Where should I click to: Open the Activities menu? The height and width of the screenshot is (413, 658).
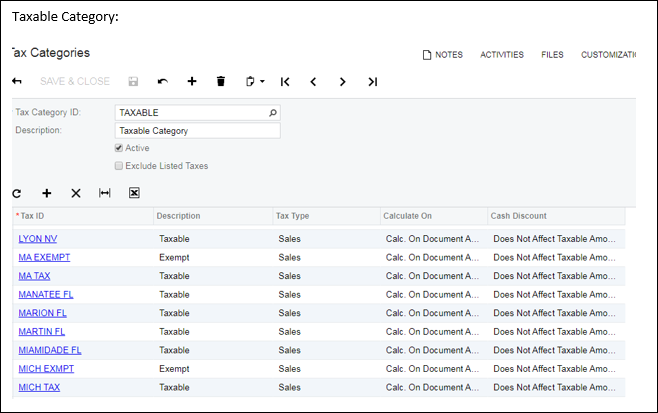pyautogui.click(x=501, y=55)
